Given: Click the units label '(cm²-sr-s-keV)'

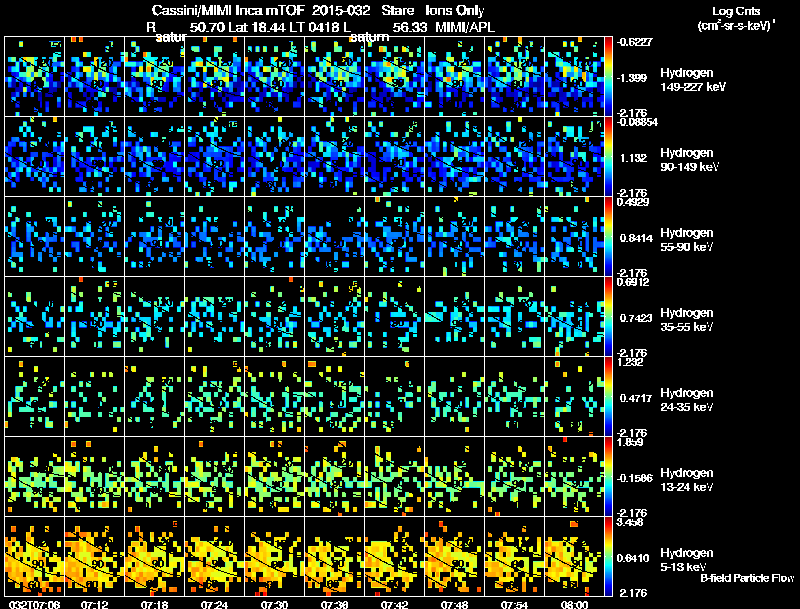Looking at the screenshot, I should tap(736, 26).
